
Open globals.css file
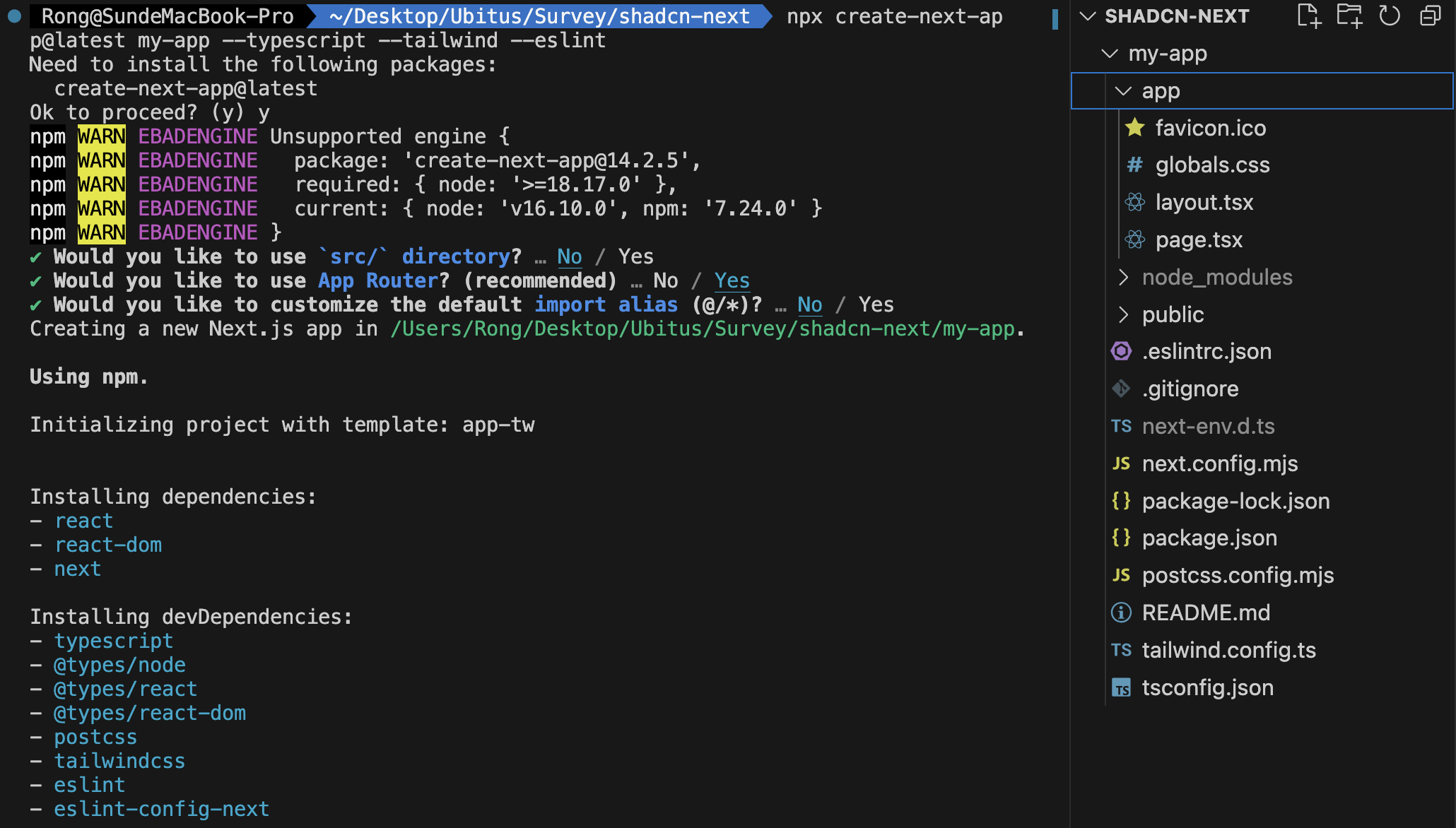[x=1212, y=165]
